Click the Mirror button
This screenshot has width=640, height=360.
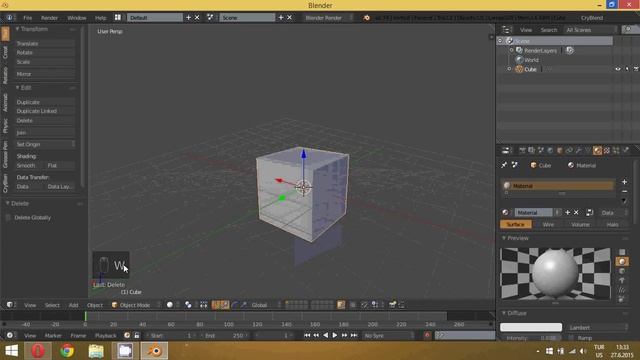click(x=45, y=74)
